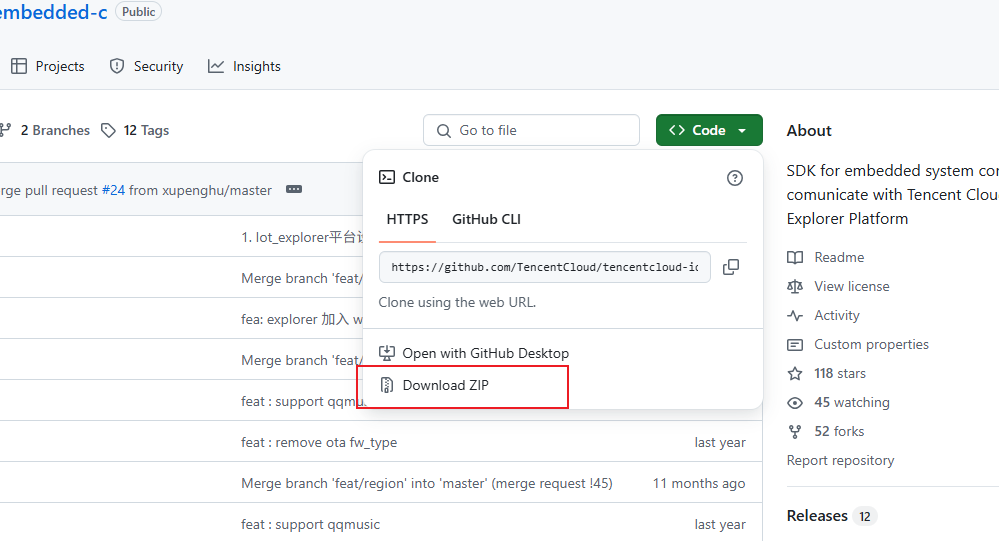The height and width of the screenshot is (541, 999).
Task: Open pull request #24 link
Action: (113, 190)
